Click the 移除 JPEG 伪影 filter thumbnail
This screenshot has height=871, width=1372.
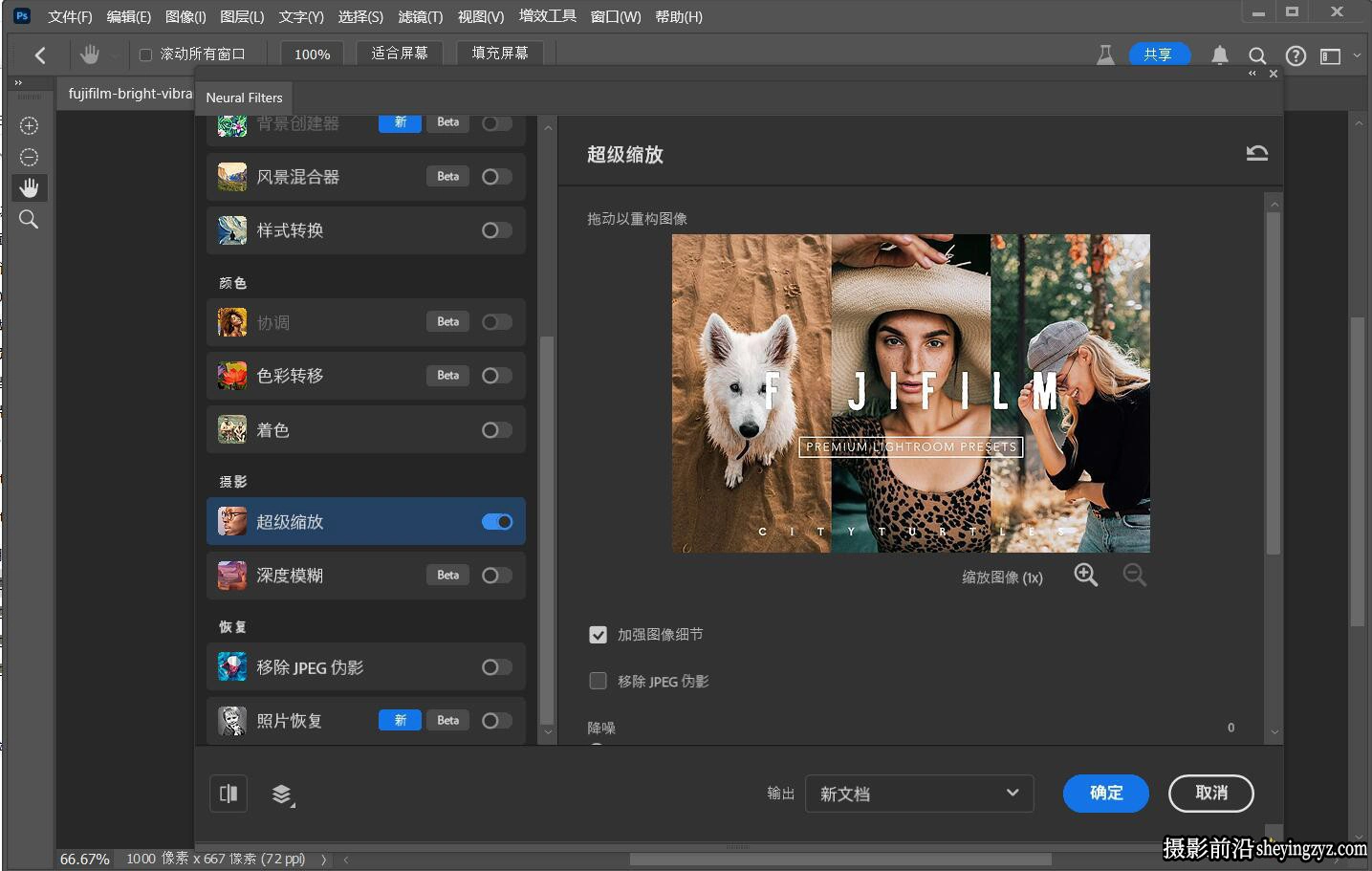click(x=232, y=667)
